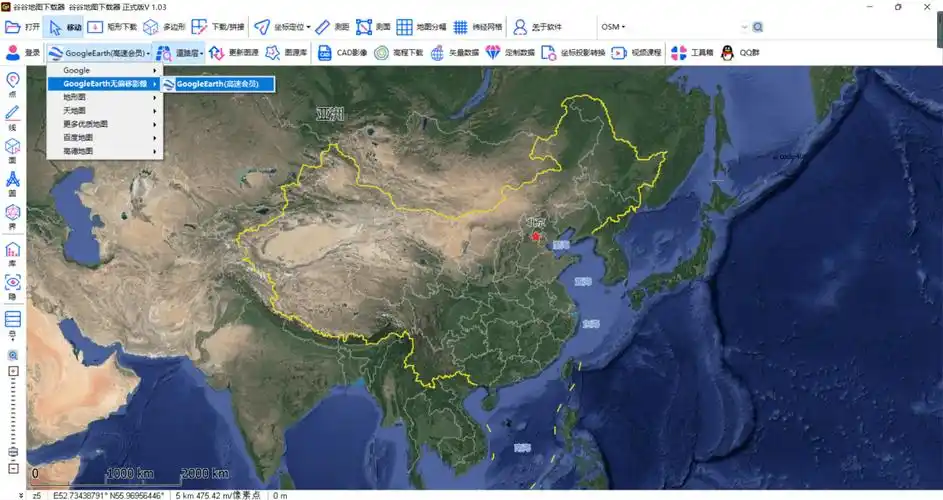
Task: Click the 5 km 475.42 m resolution readout in status bar
Action: [x=218, y=496]
